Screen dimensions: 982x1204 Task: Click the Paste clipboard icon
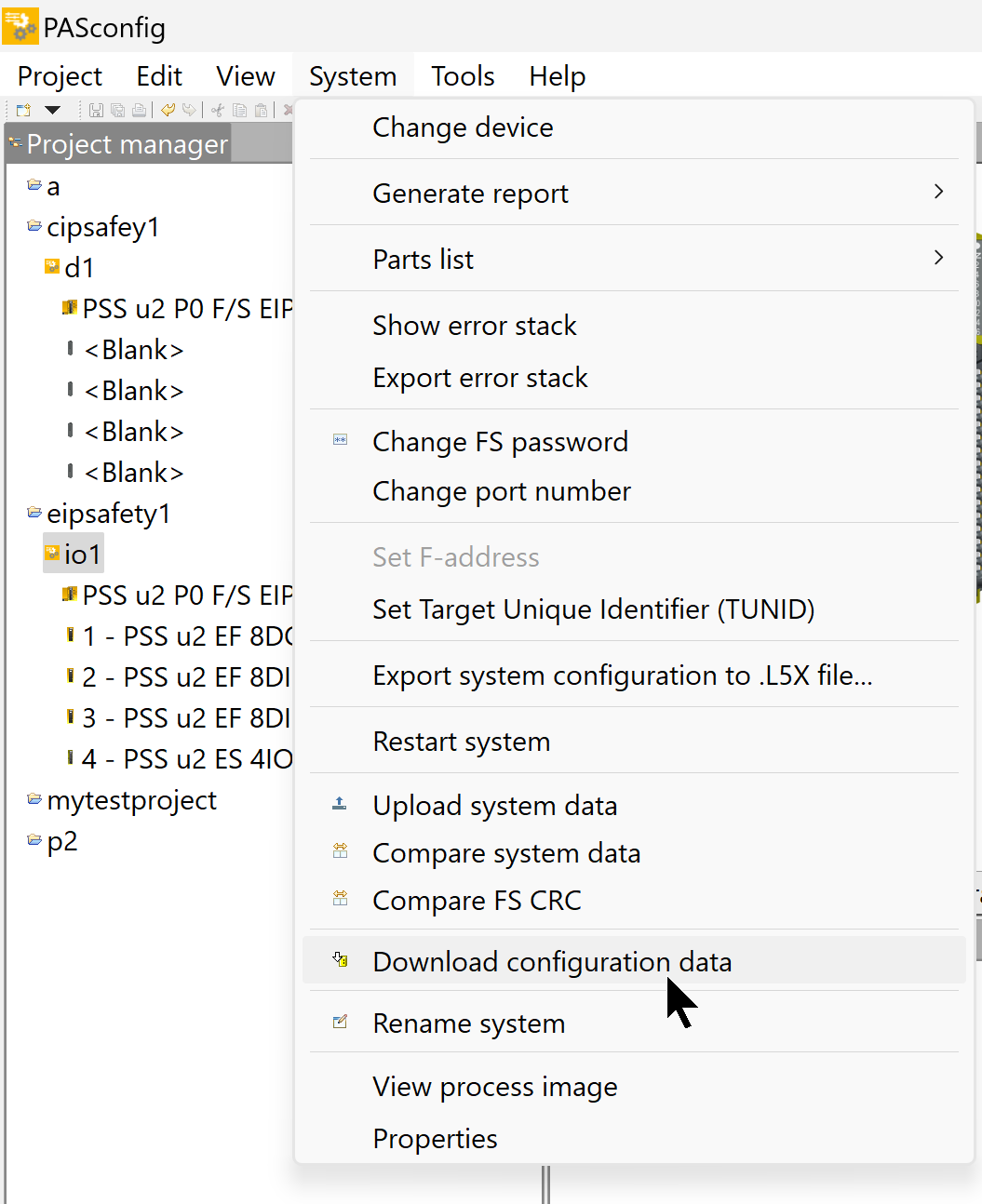(x=261, y=110)
